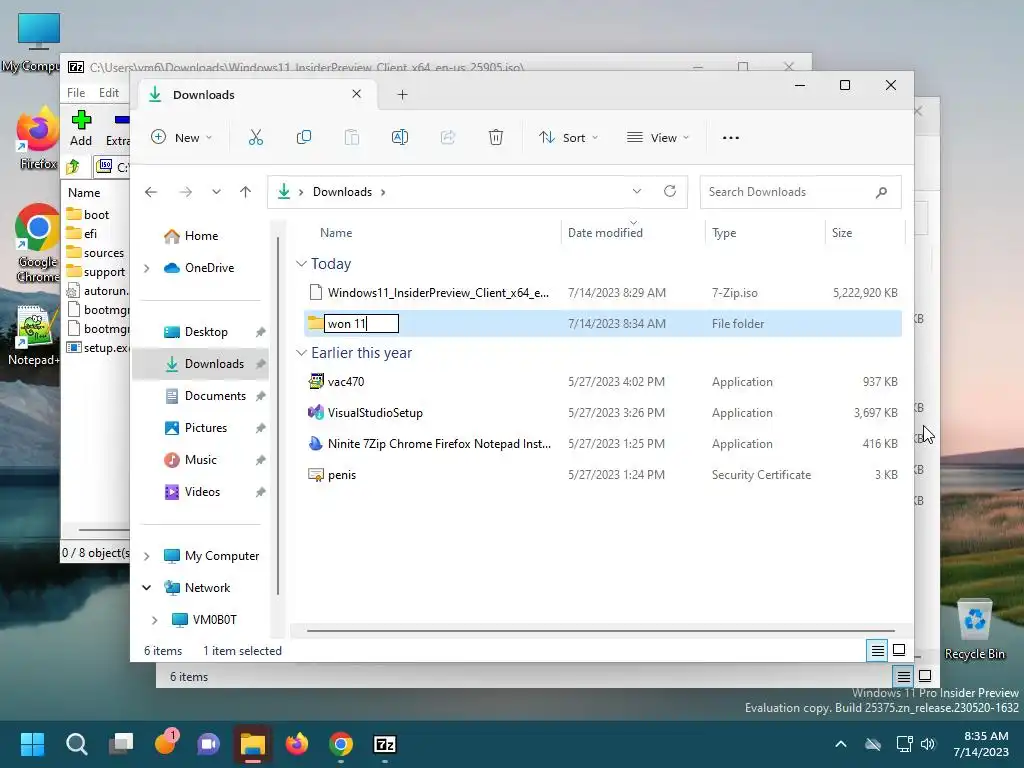
Task: Click Downloads breadcrumb in address bar
Action: tap(342, 192)
